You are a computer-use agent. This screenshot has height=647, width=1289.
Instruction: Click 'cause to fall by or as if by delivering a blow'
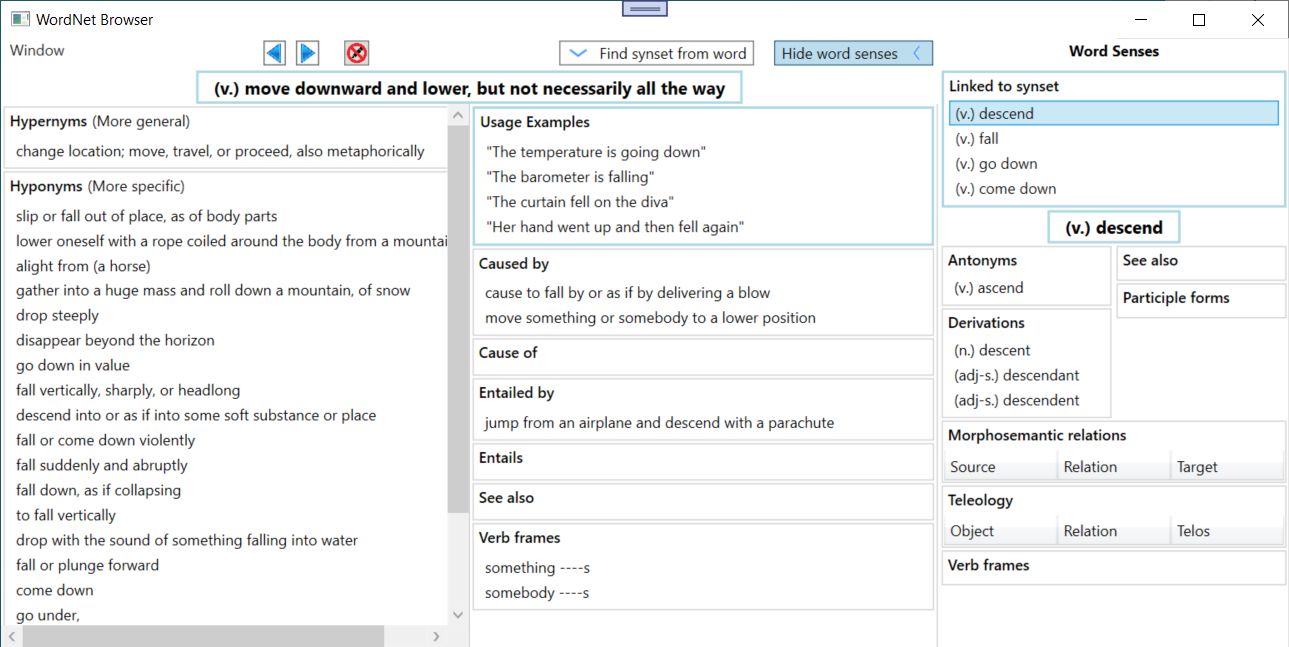[627, 293]
